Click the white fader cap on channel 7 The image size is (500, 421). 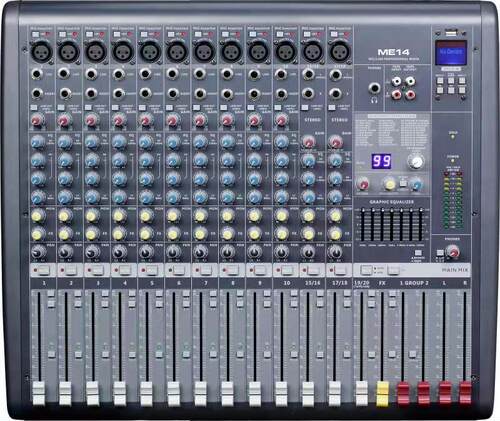click(201, 394)
